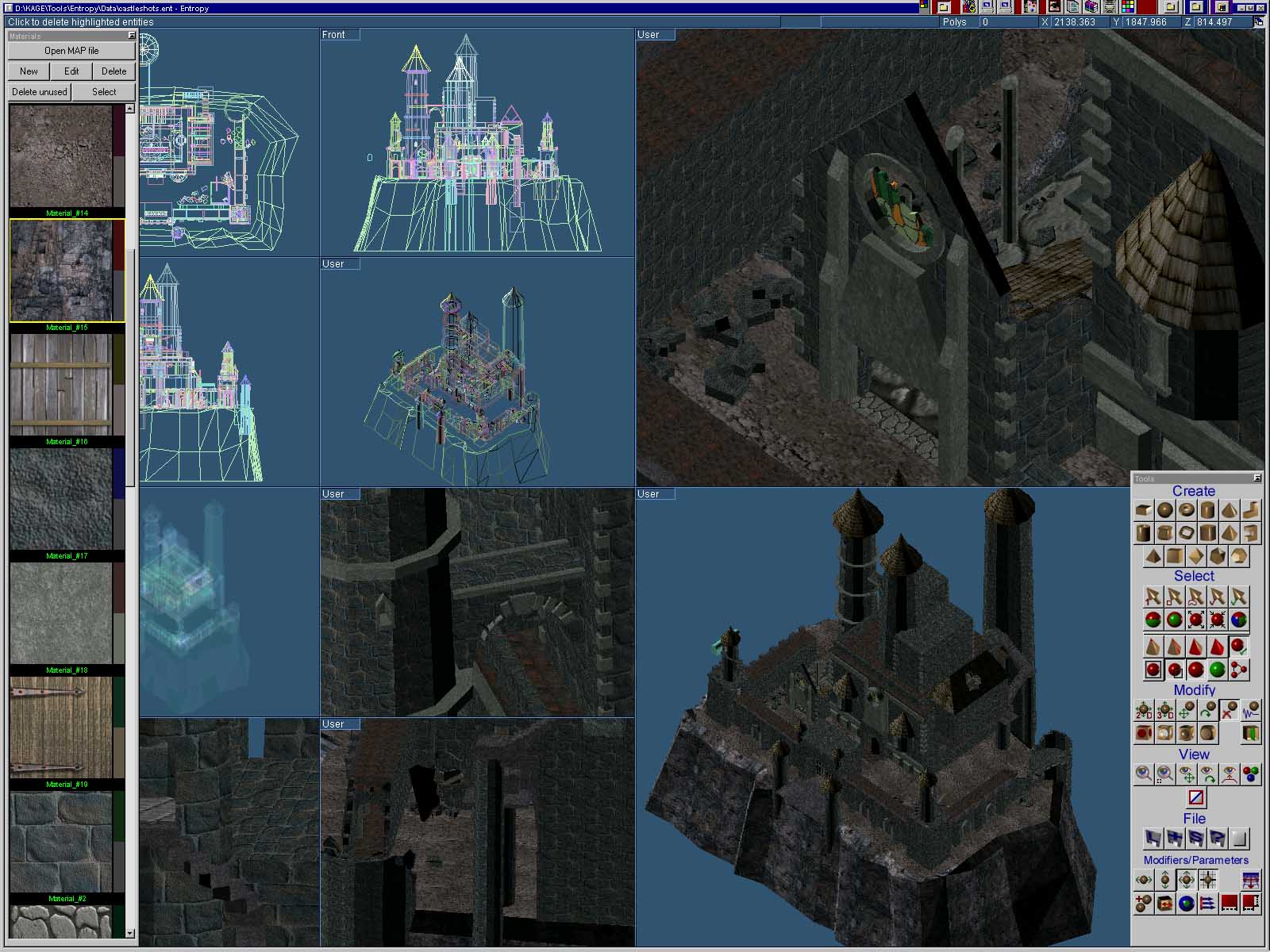This screenshot has width=1270, height=952.
Task: Click the RGB three-spheres view icon
Action: coord(1251,774)
